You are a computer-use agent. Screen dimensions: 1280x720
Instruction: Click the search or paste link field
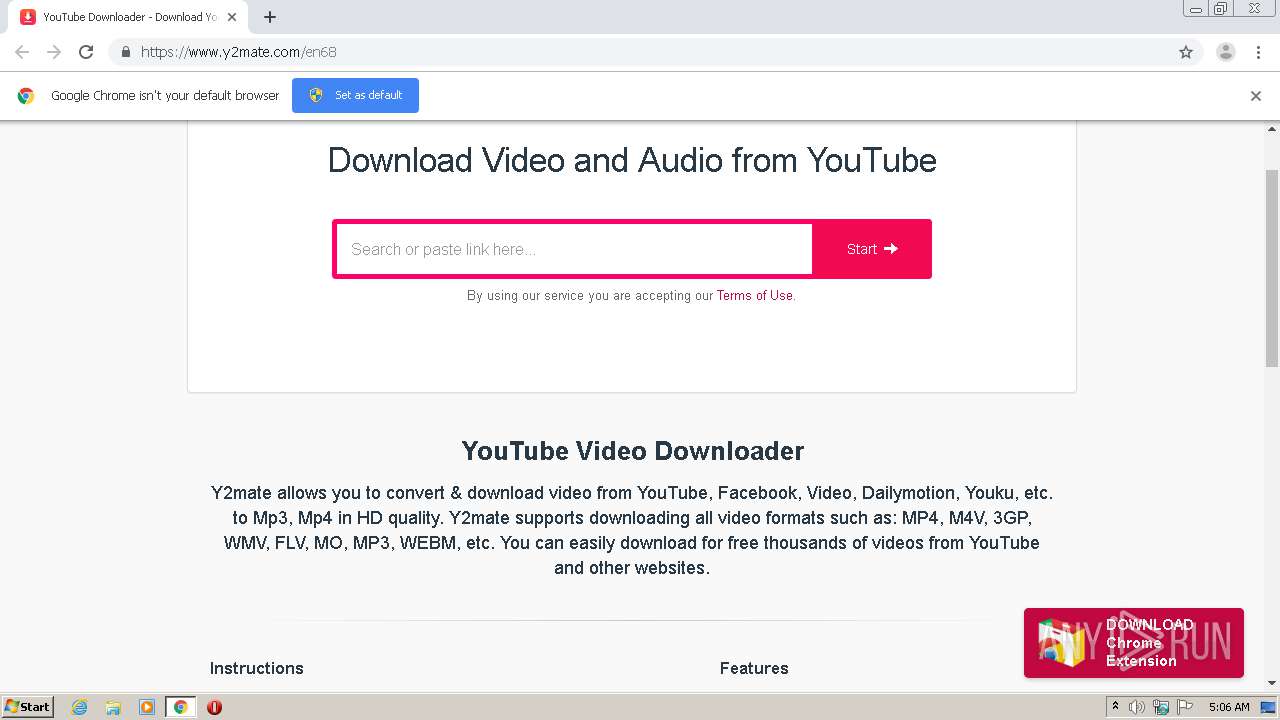tap(574, 249)
